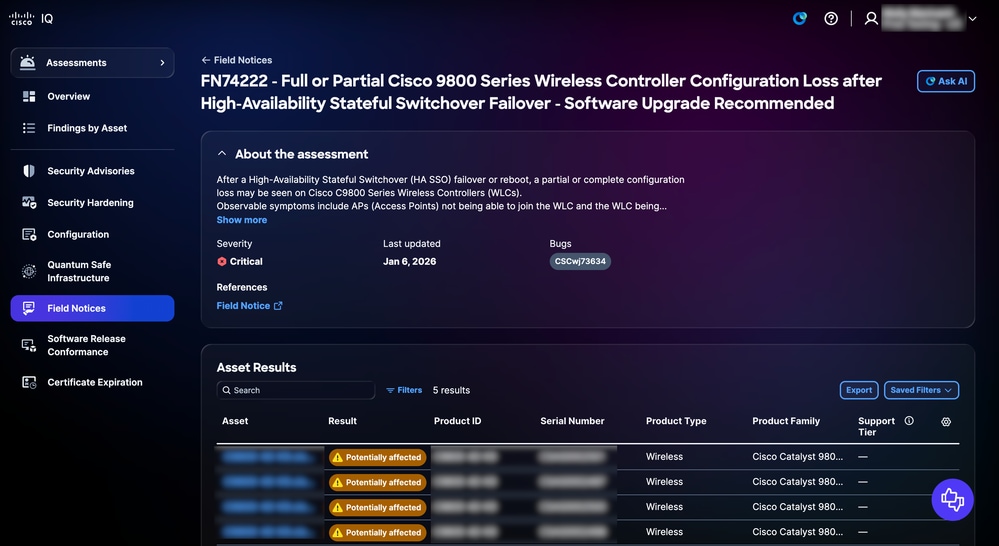Click the Cisco IQ logo
This screenshot has width=999, height=546.
(31, 18)
